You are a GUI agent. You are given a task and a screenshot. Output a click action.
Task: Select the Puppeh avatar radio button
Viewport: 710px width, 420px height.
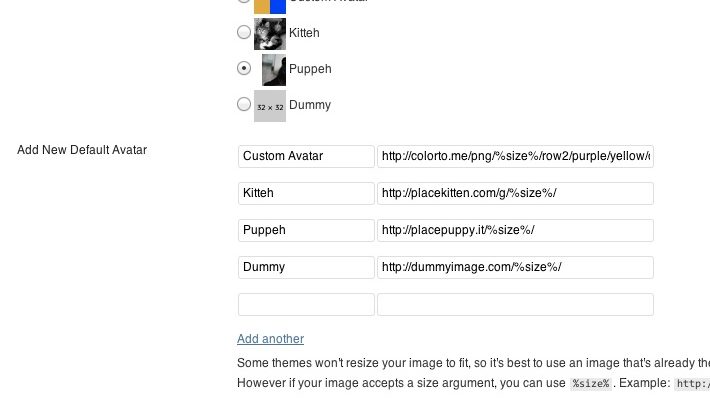244,69
